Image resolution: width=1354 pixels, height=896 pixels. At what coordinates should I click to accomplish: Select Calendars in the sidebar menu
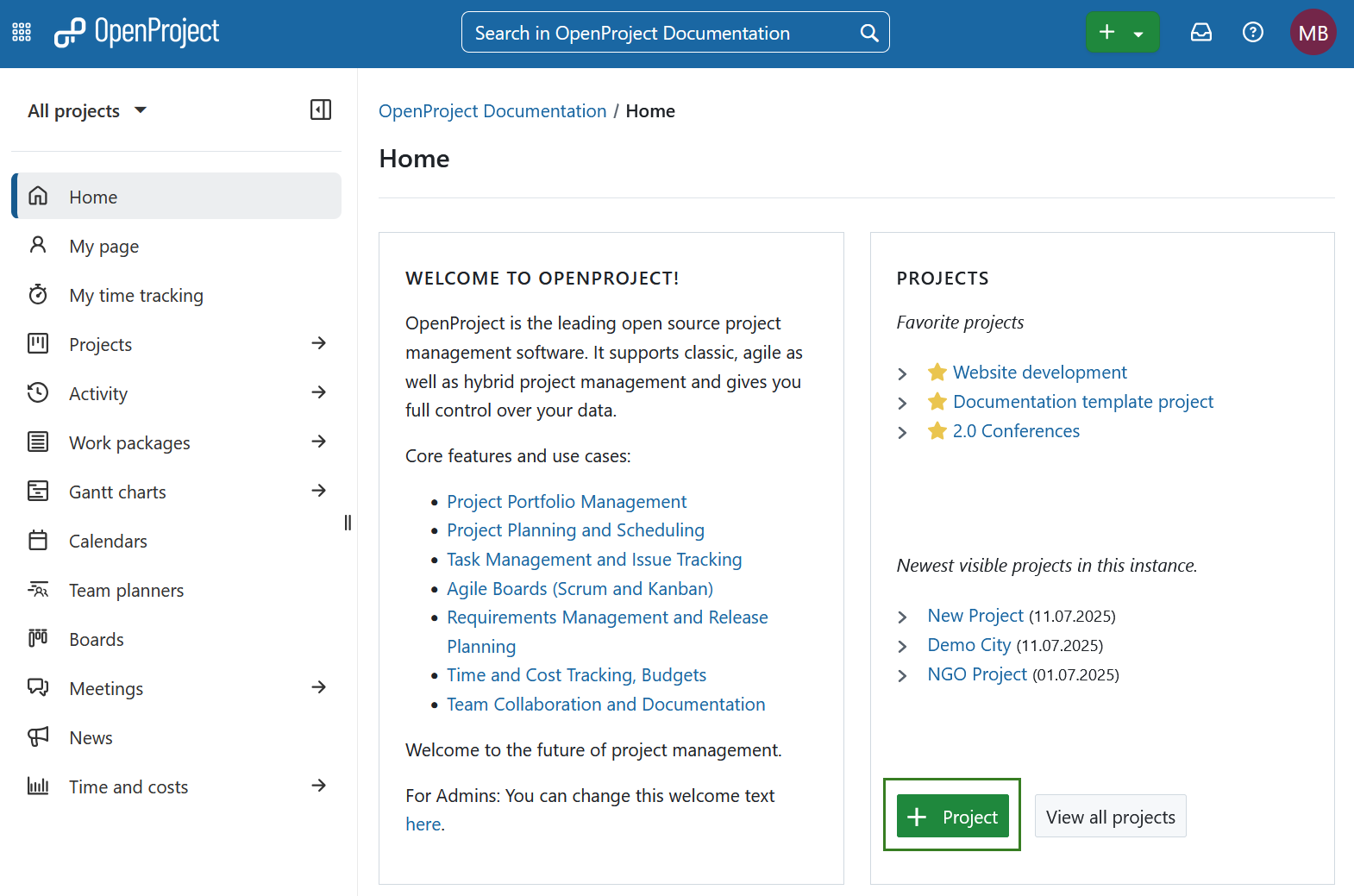click(108, 542)
